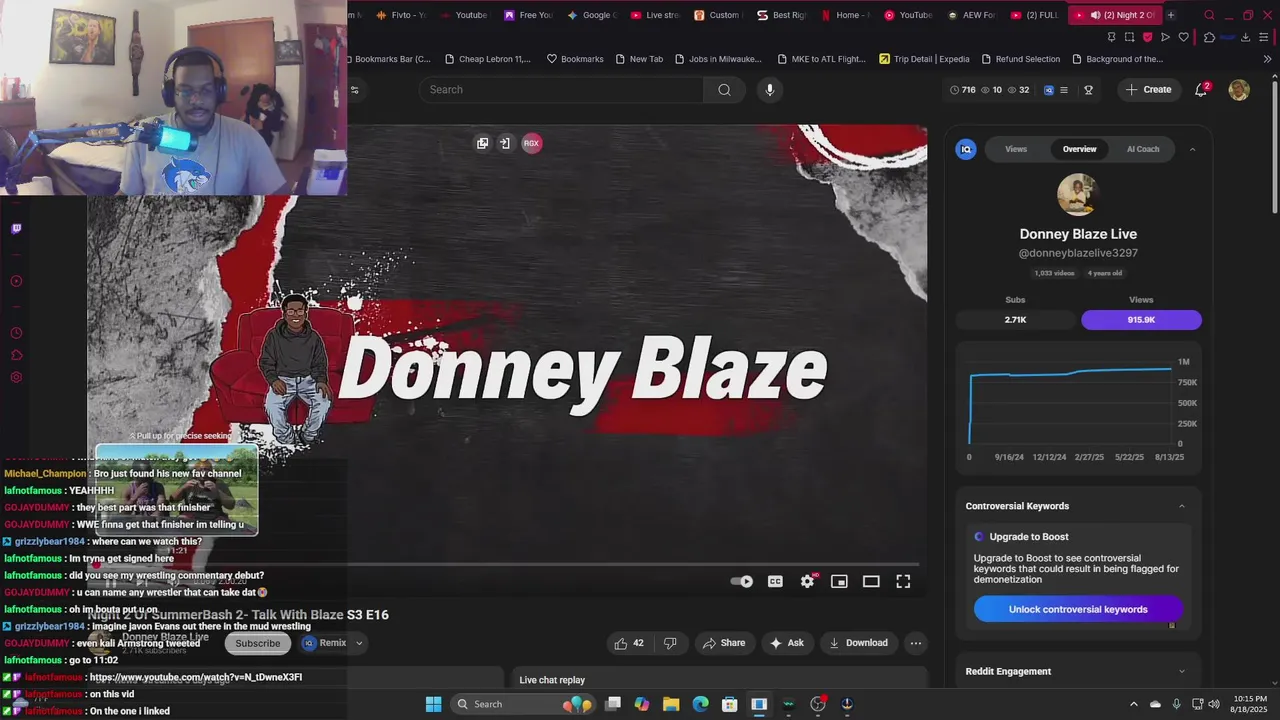Viewport: 1280px width, 720px height.
Task: Open YouTube notifications bell
Action: tap(1201, 90)
